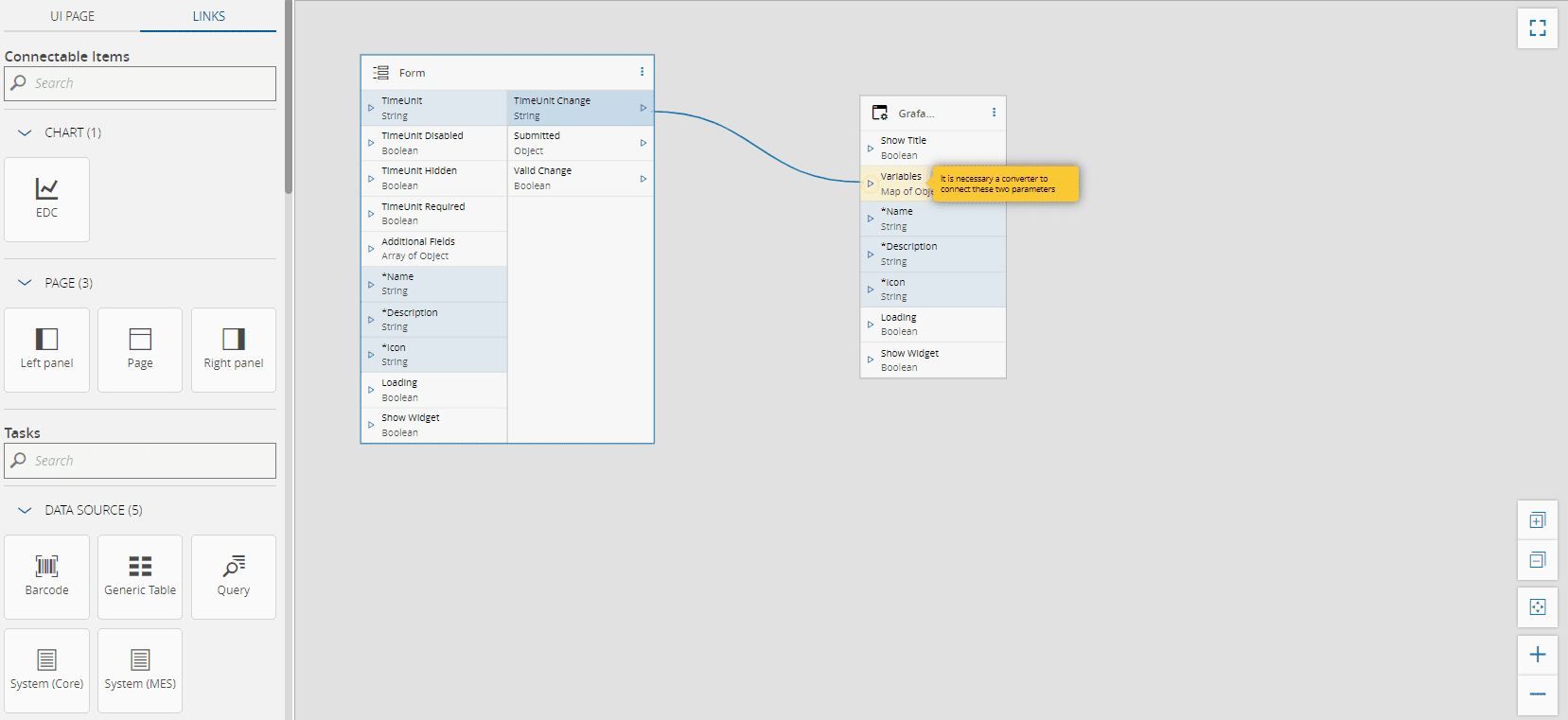
Task: Collapse the DATA SOURCE section
Action: pos(25,510)
